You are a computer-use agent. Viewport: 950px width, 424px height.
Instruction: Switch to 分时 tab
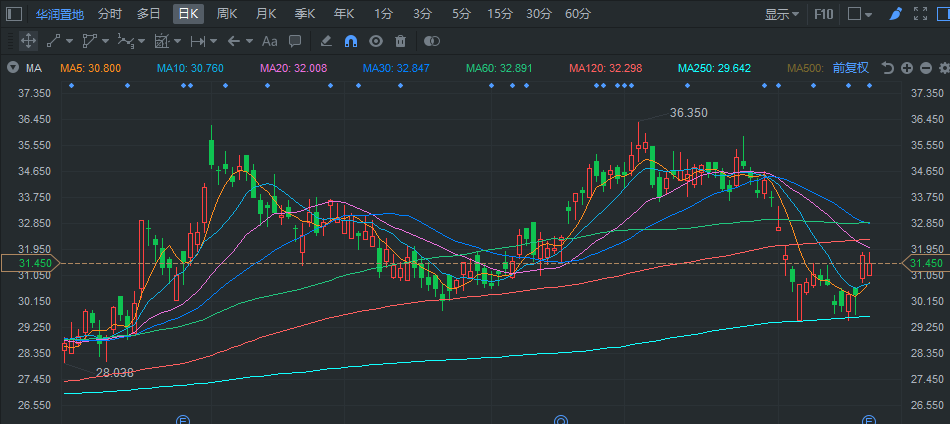110,14
